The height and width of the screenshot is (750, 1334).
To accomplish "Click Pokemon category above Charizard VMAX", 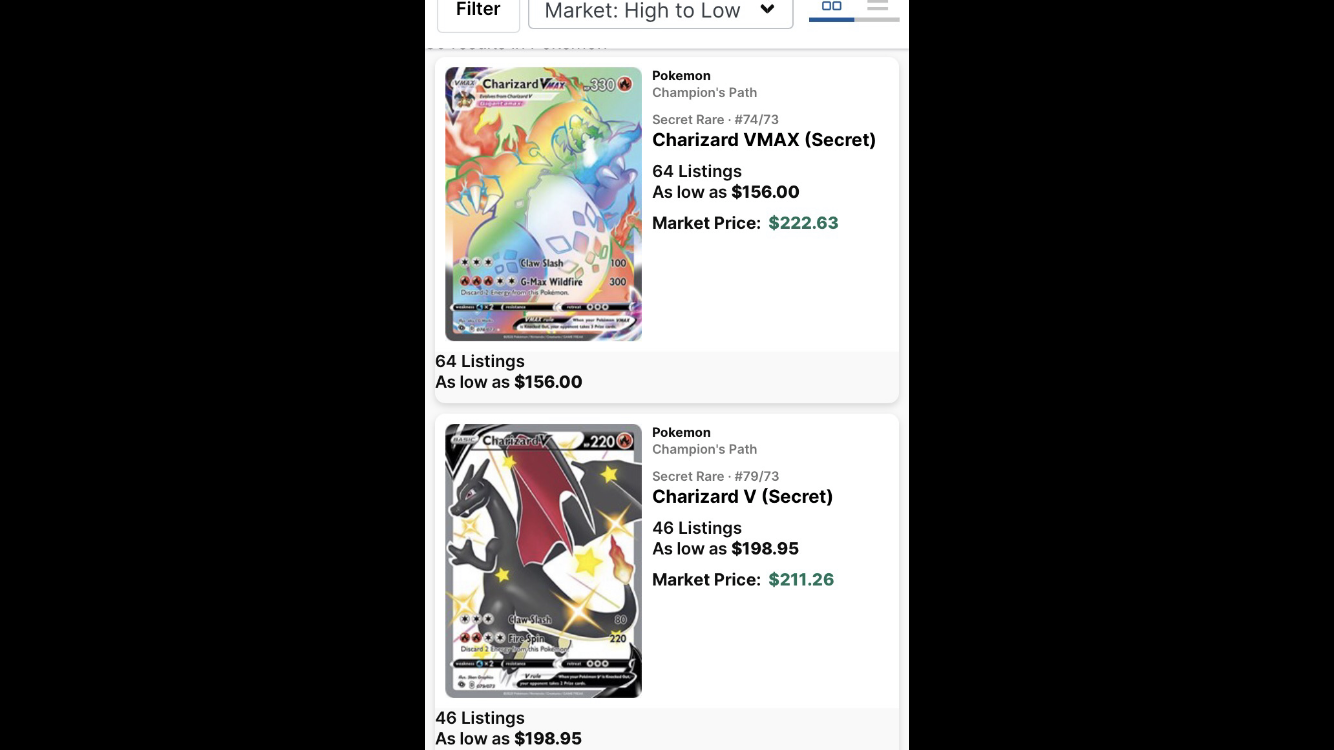I will pyautogui.click(x=681, y=76).
